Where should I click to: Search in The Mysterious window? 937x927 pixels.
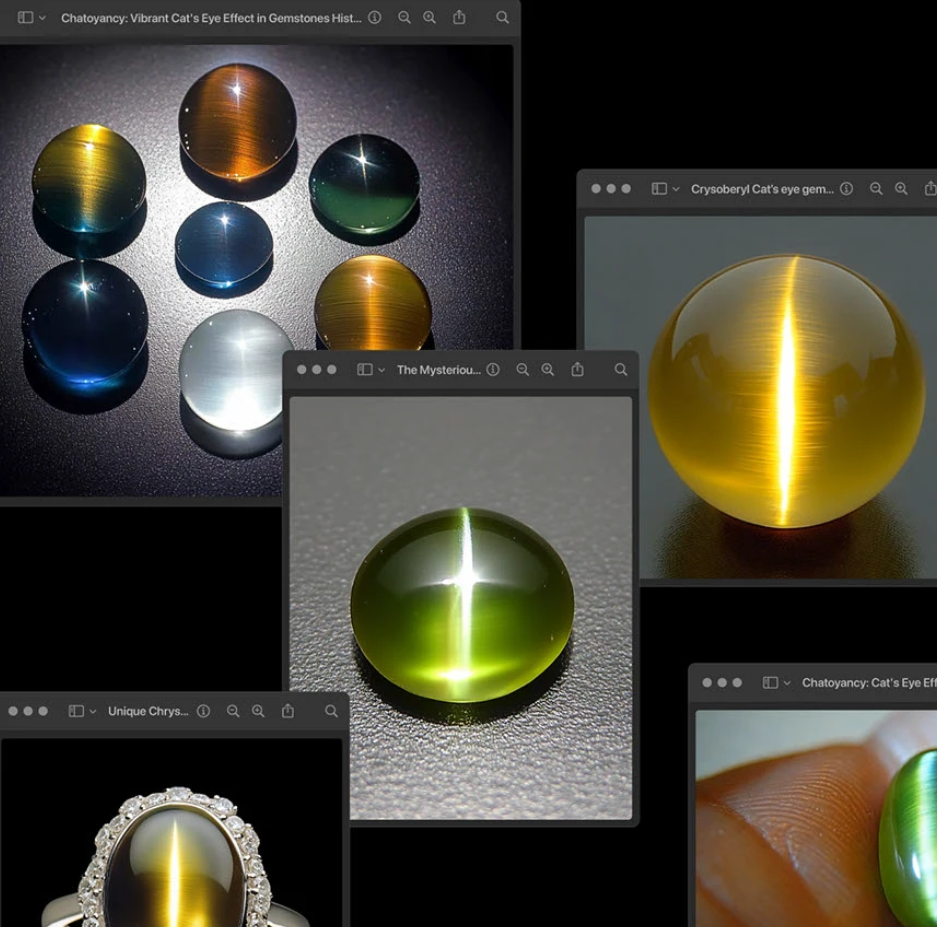click(x=621, y=369)
